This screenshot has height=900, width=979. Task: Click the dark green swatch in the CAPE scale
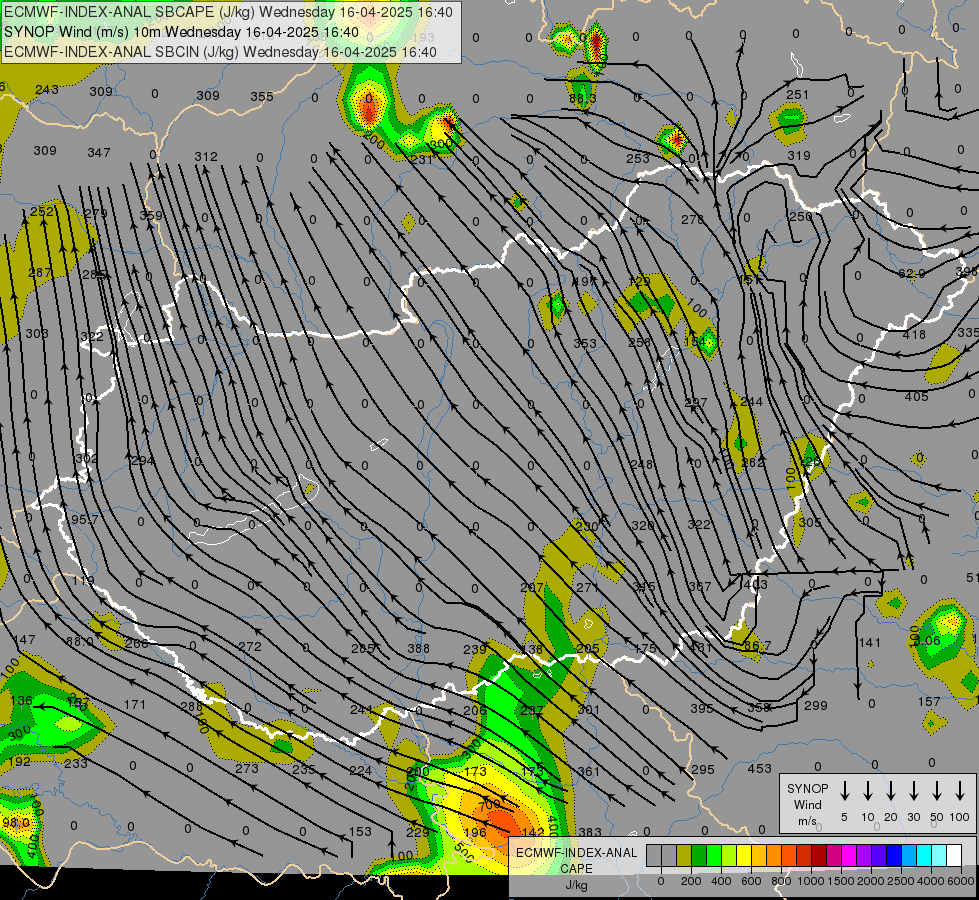(x=699, y=855)
